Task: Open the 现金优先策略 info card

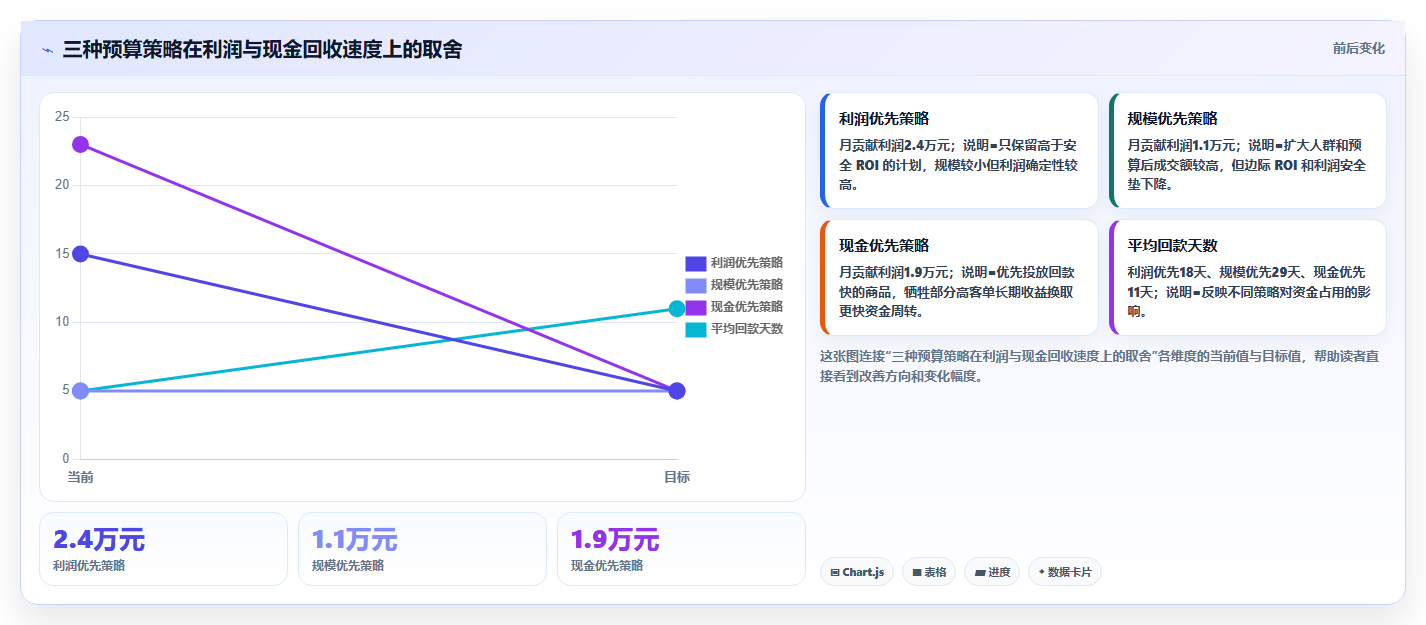Action: 959,278
